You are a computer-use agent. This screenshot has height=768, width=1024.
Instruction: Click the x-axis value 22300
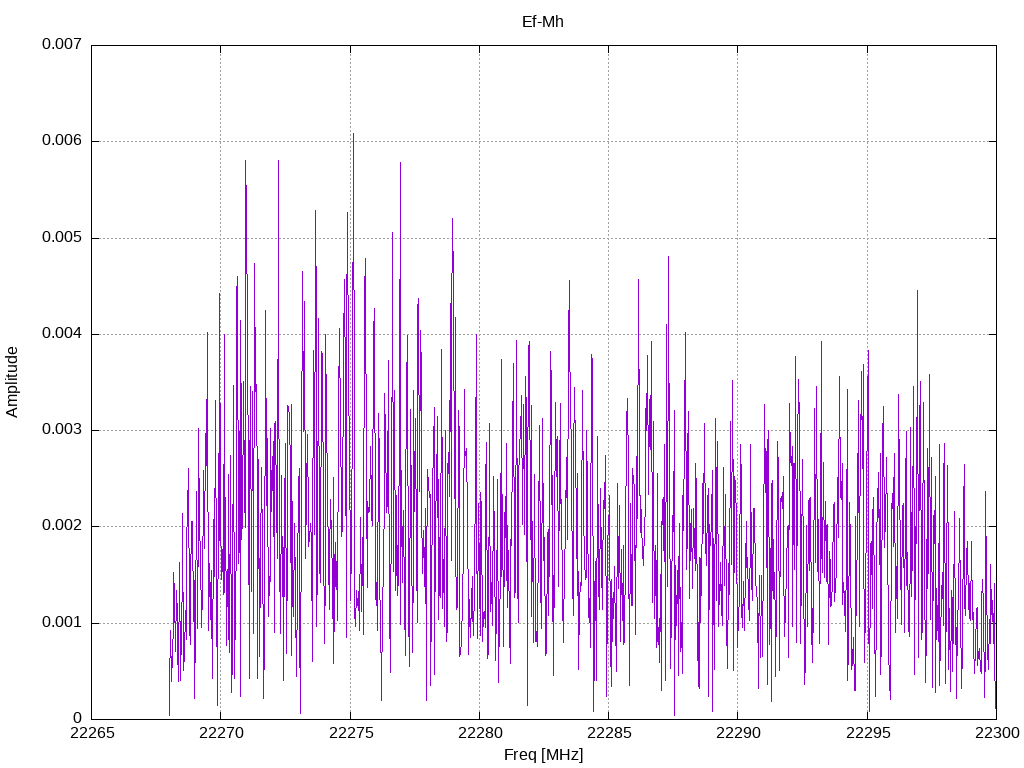[997, 733]
